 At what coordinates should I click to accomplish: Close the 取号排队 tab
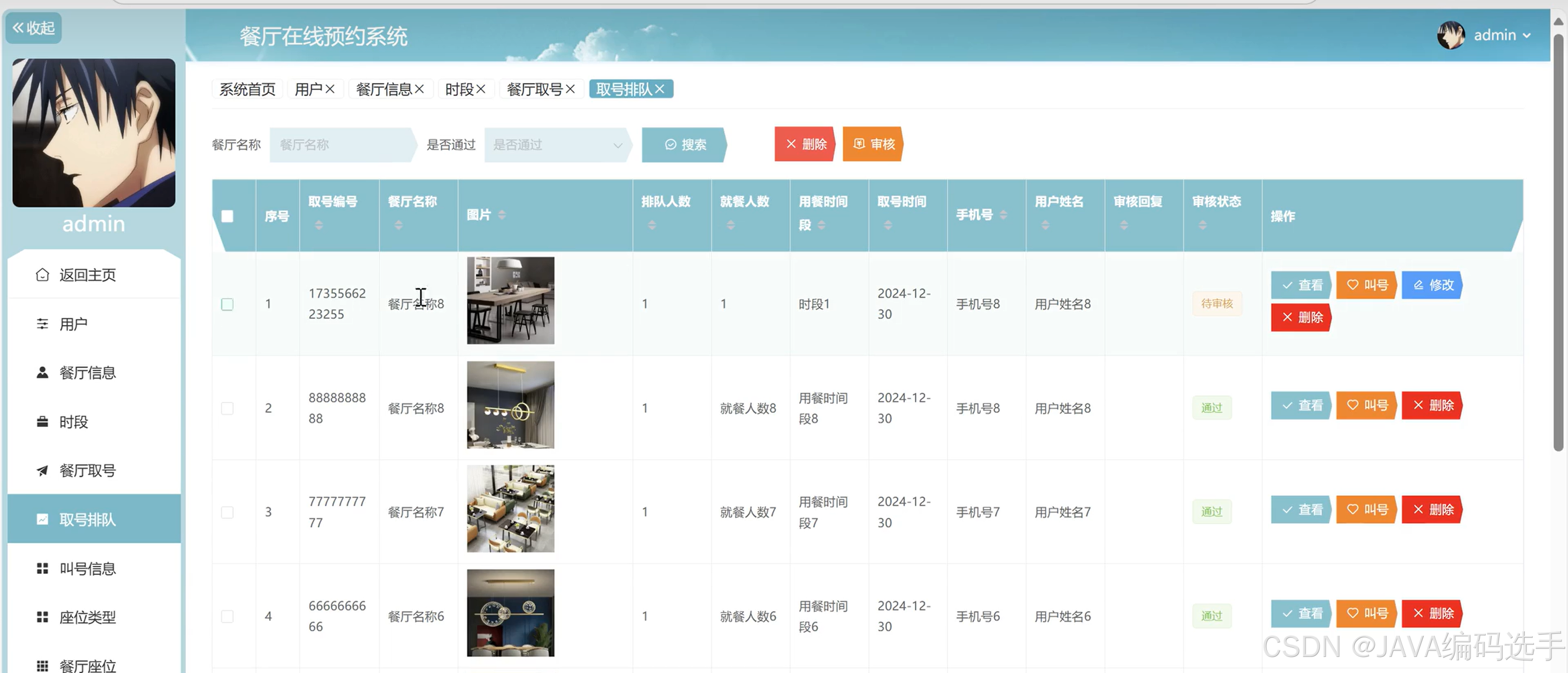pyautogui.click(x=660, y=90)
